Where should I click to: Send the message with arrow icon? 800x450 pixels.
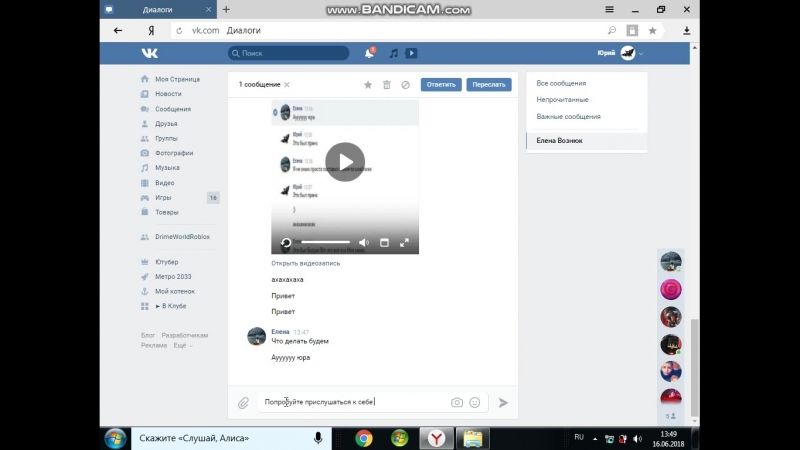click(x=503, y=403)
